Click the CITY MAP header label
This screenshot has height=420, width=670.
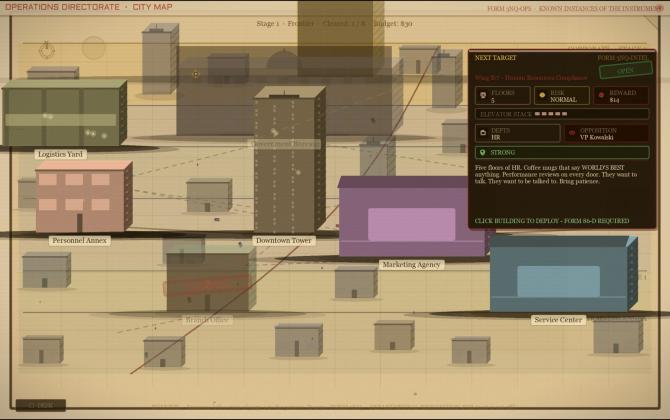coord(153,7)
